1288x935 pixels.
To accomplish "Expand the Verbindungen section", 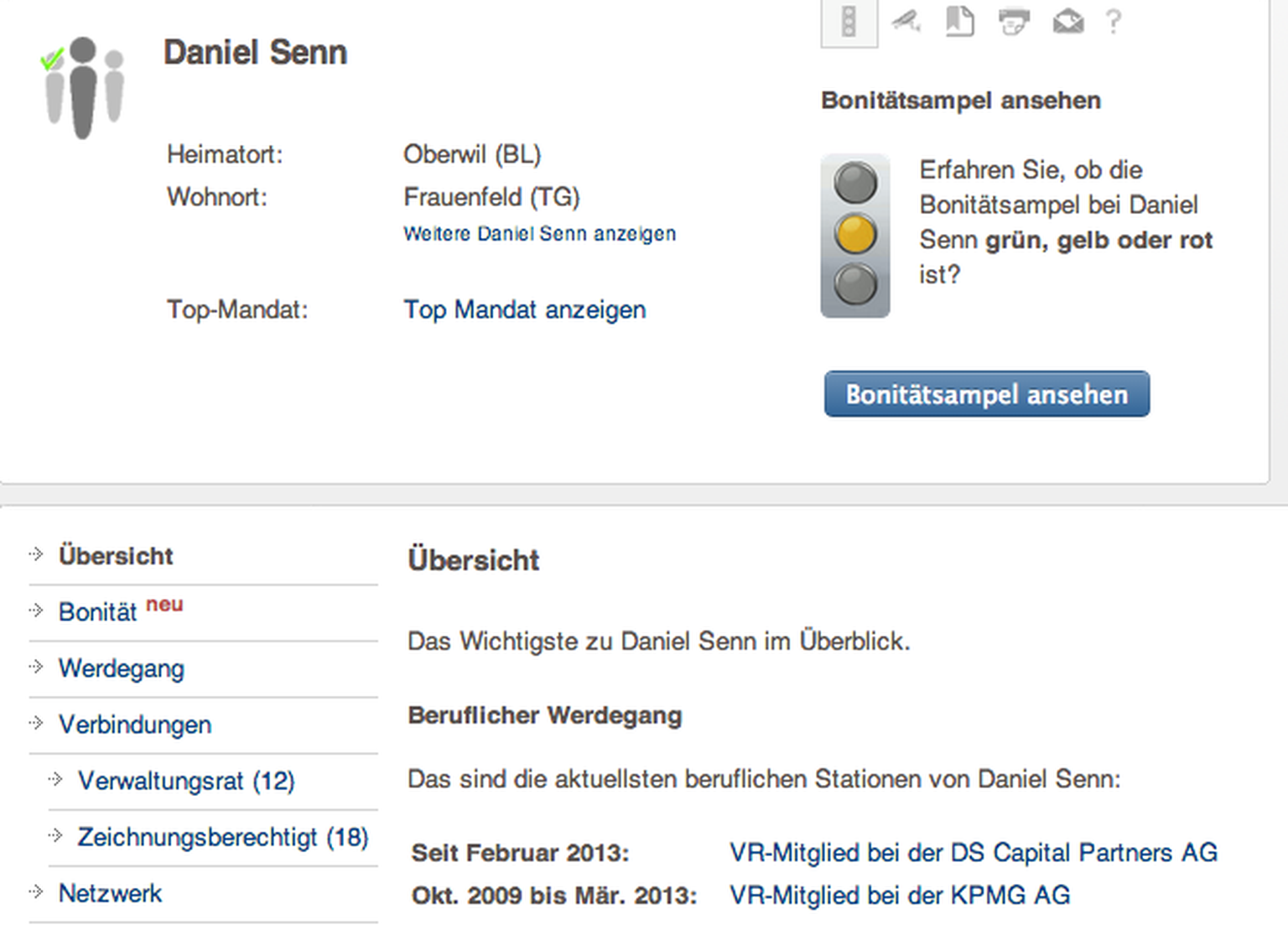I will 135,725.
